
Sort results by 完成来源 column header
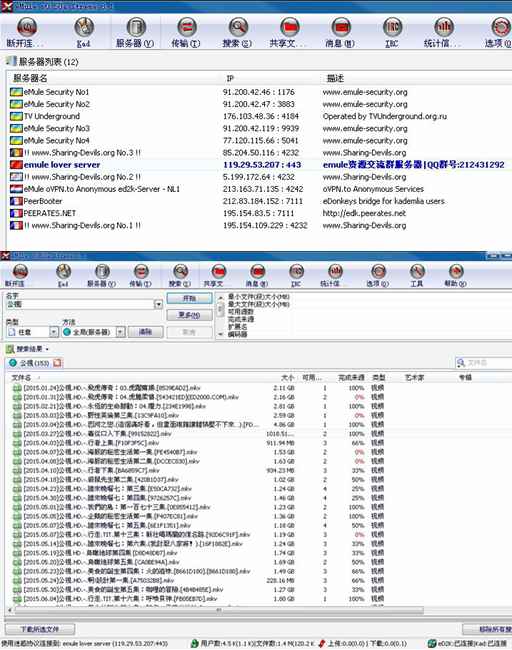pyautogui.click(x=351, y=378)
